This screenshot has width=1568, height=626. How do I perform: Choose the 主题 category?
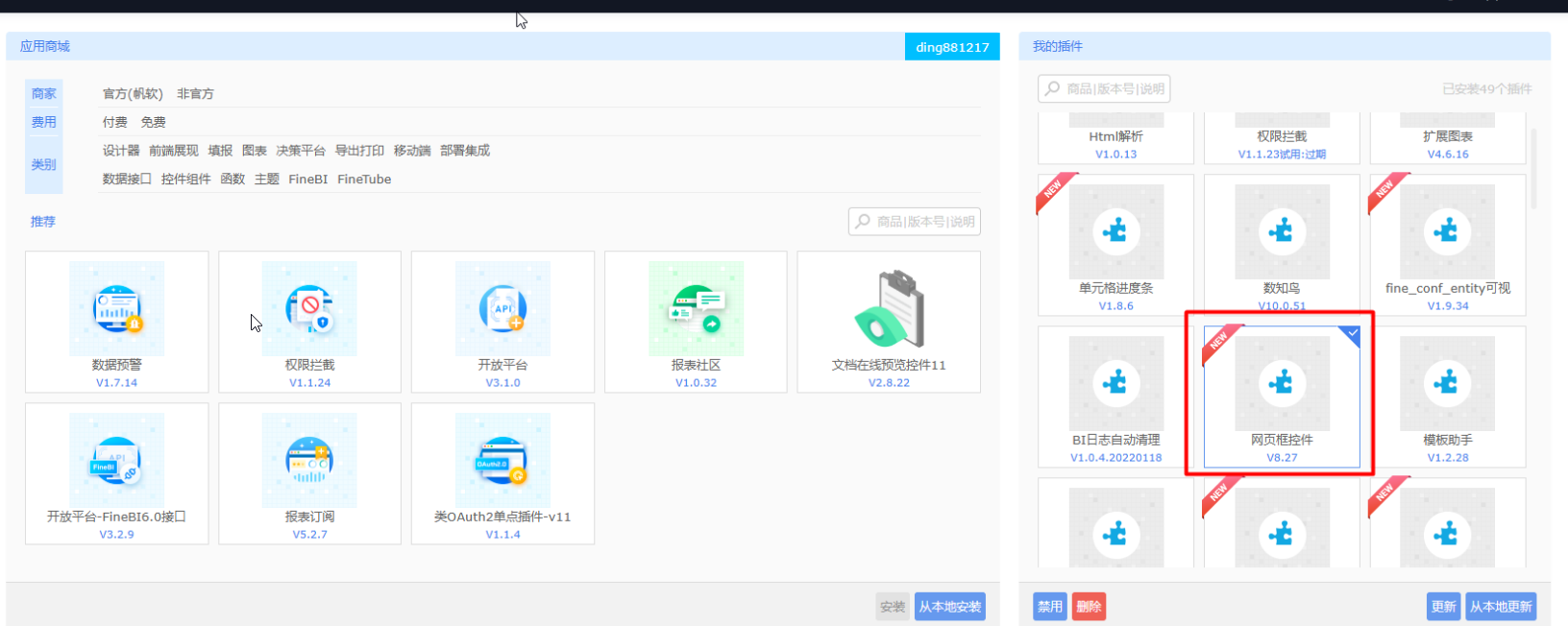pyautogui.click(x=267, y=180)
